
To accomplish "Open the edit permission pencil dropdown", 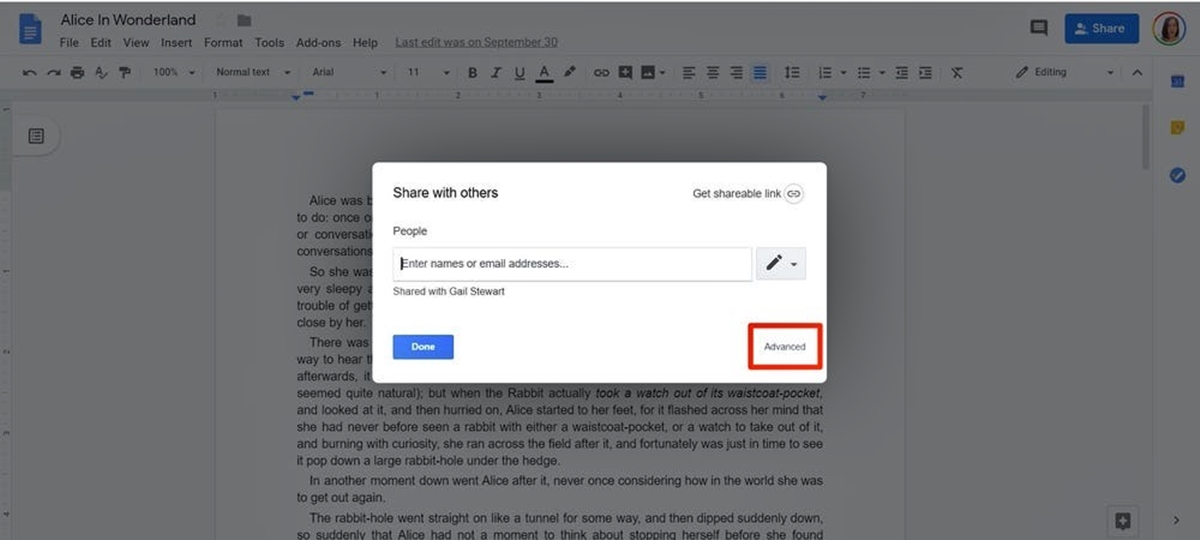I will [x=780, y=264].
